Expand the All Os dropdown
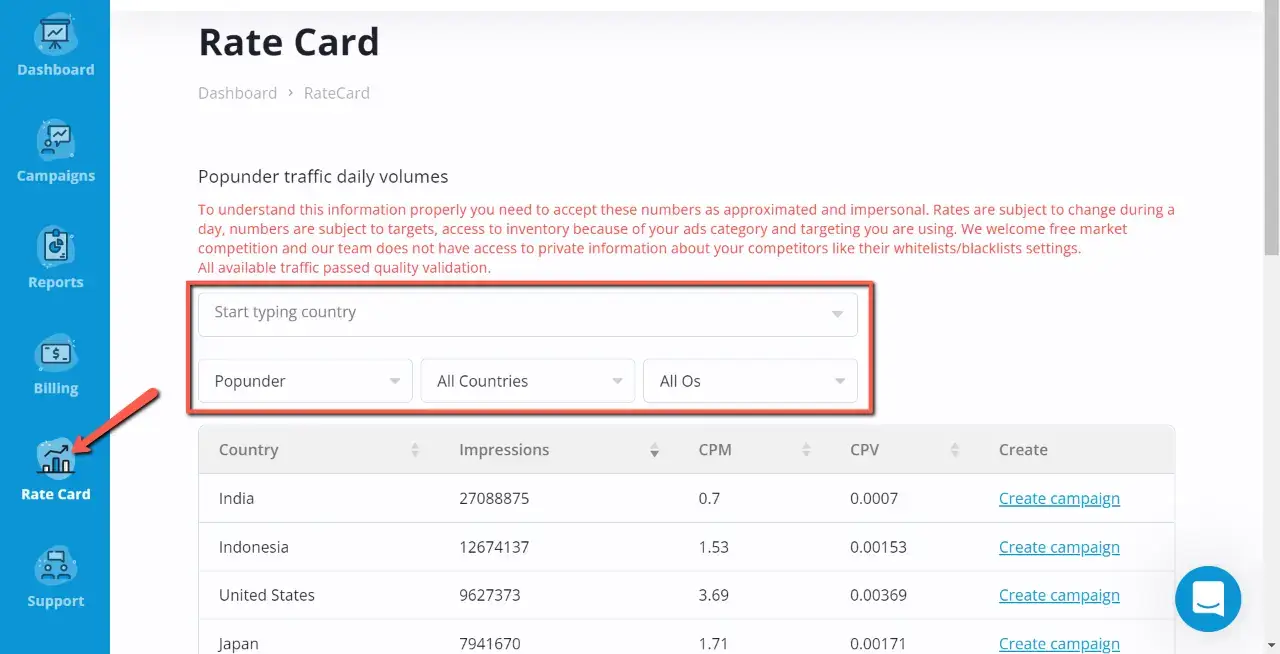The width and height of the screenshot is (1280, 654). (x=750, y=381)
